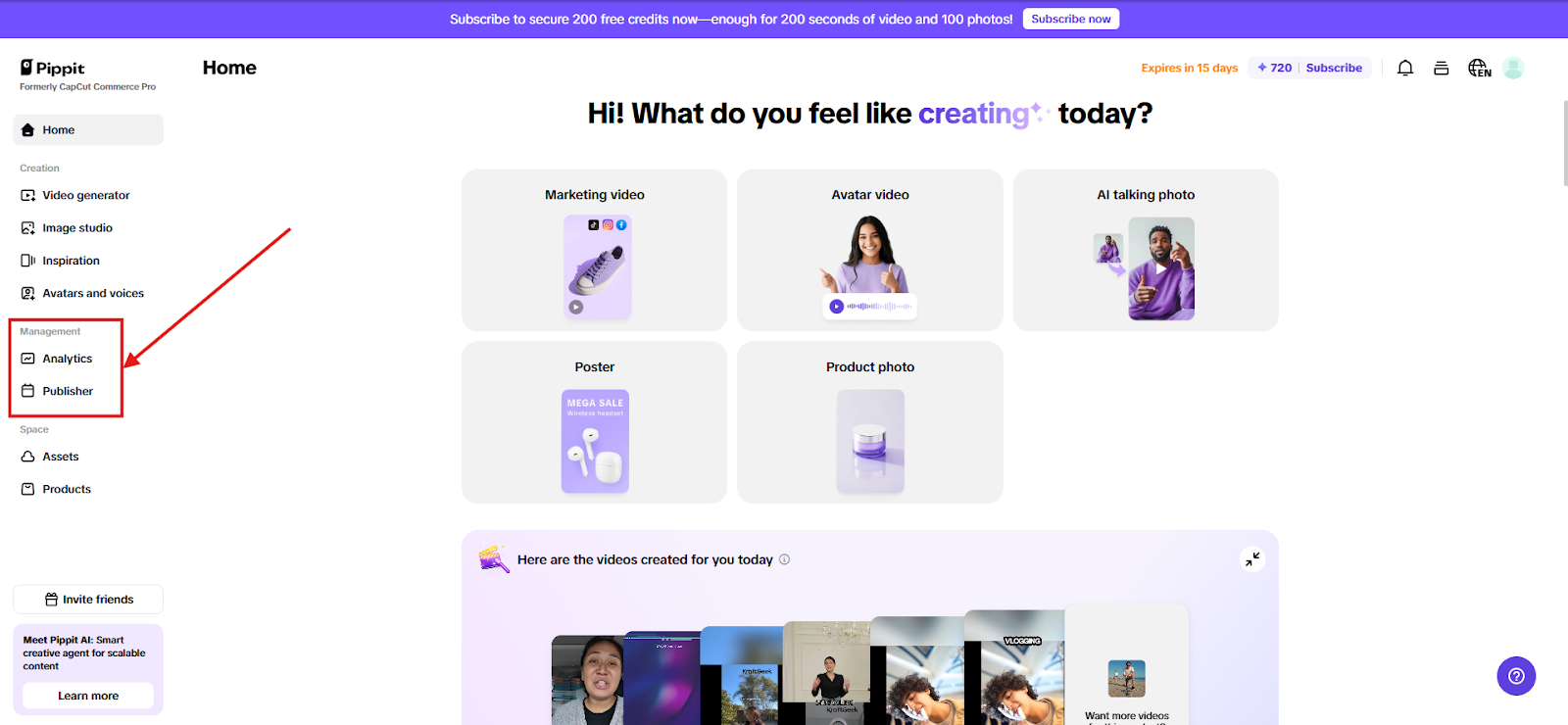Open the task list icon beside bell
Image resolution: width=1568 pixels, height=725 pixels.
coord(1441,68)
